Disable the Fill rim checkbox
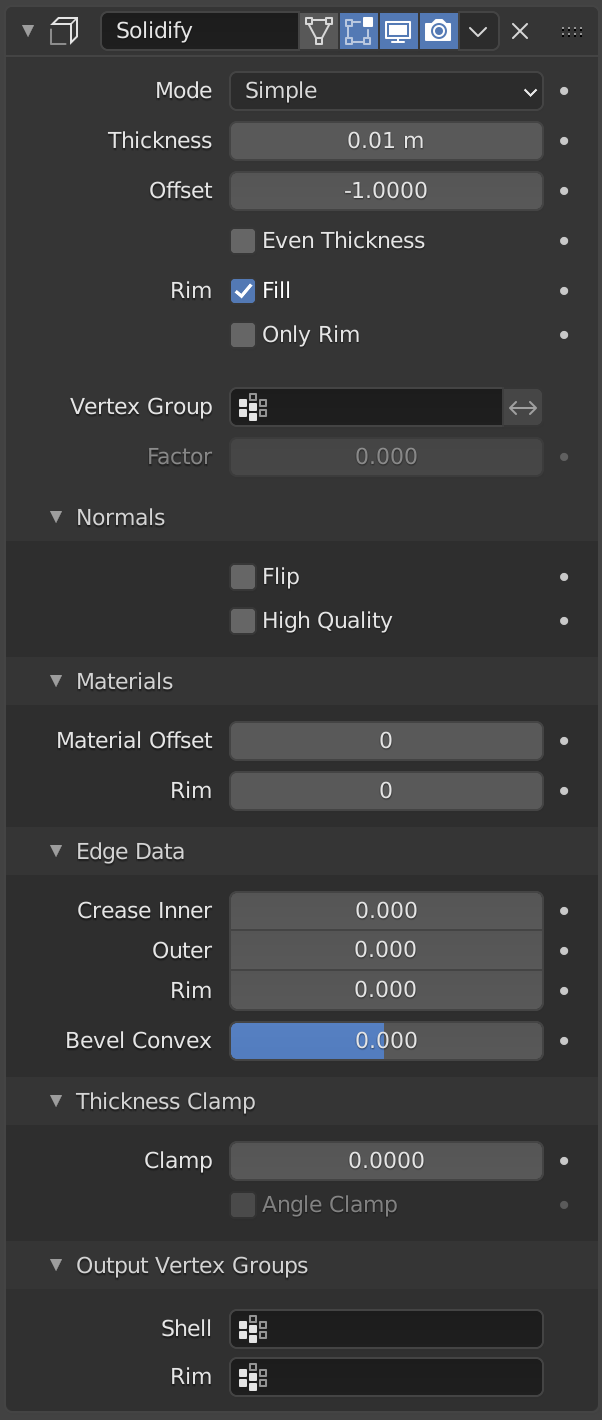This screenshot has width=602, height=1420. (243, 290)
